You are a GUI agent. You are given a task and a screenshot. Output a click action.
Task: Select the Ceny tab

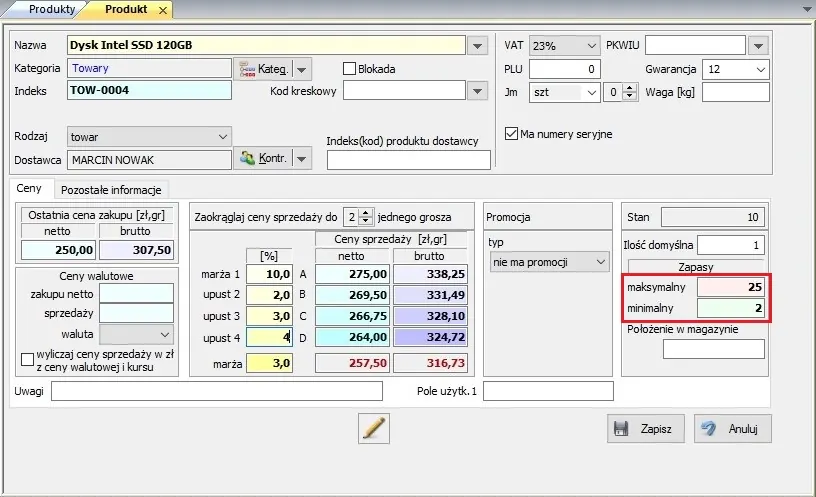coord(29,188)
